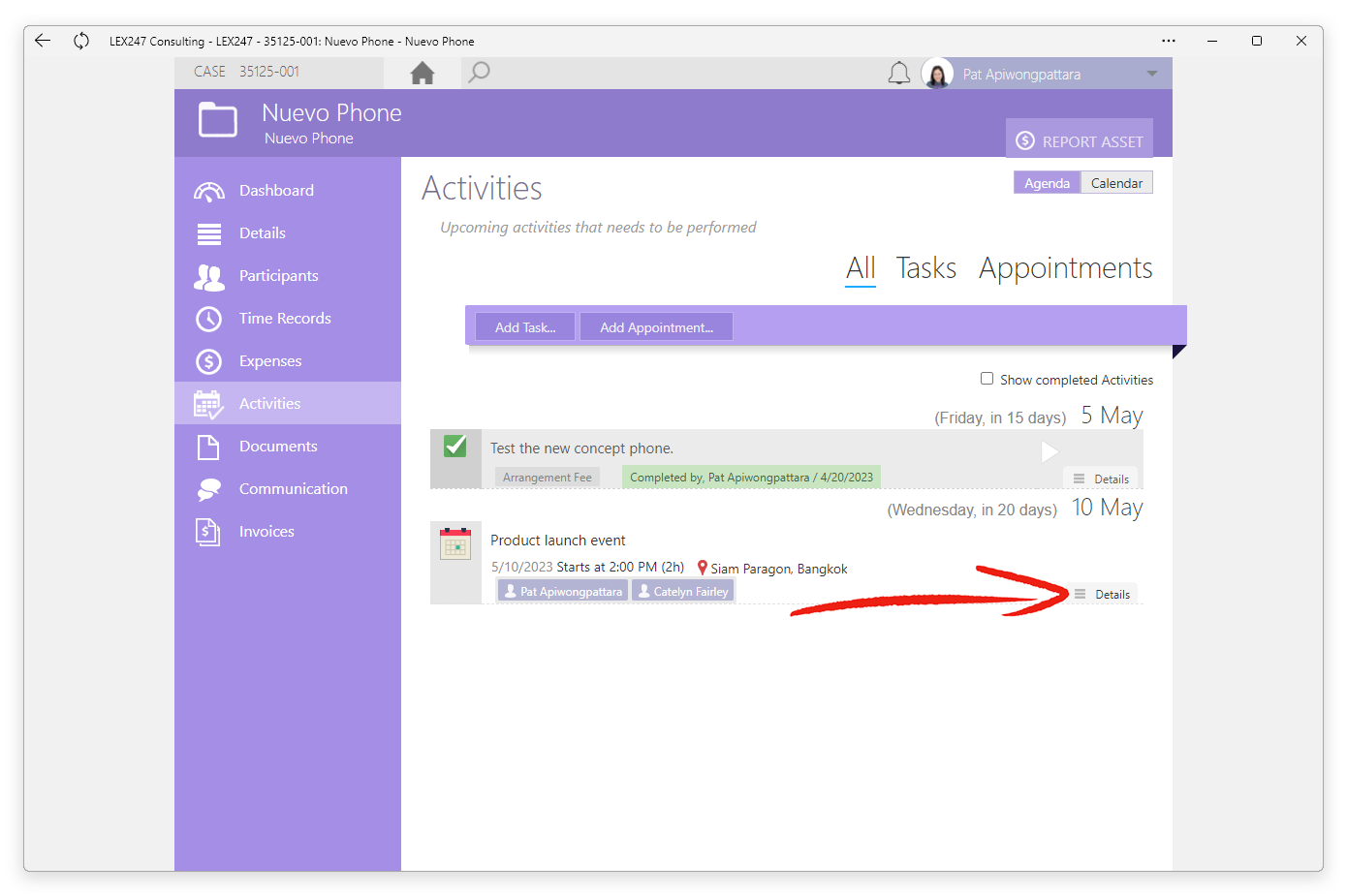The width and height of the screenshot is (1347, 896).
Task: Click the Completed by Pat Apiwongpattara label
Action: pyautogui.click(x=751, y=478)
